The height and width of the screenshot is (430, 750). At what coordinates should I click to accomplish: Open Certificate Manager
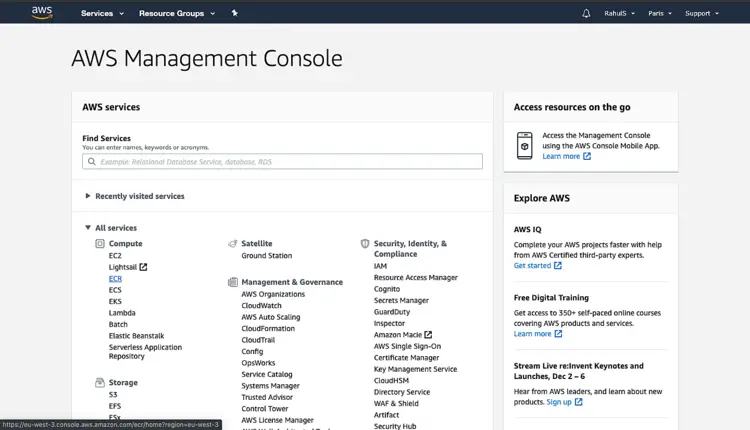pos(407,358)
